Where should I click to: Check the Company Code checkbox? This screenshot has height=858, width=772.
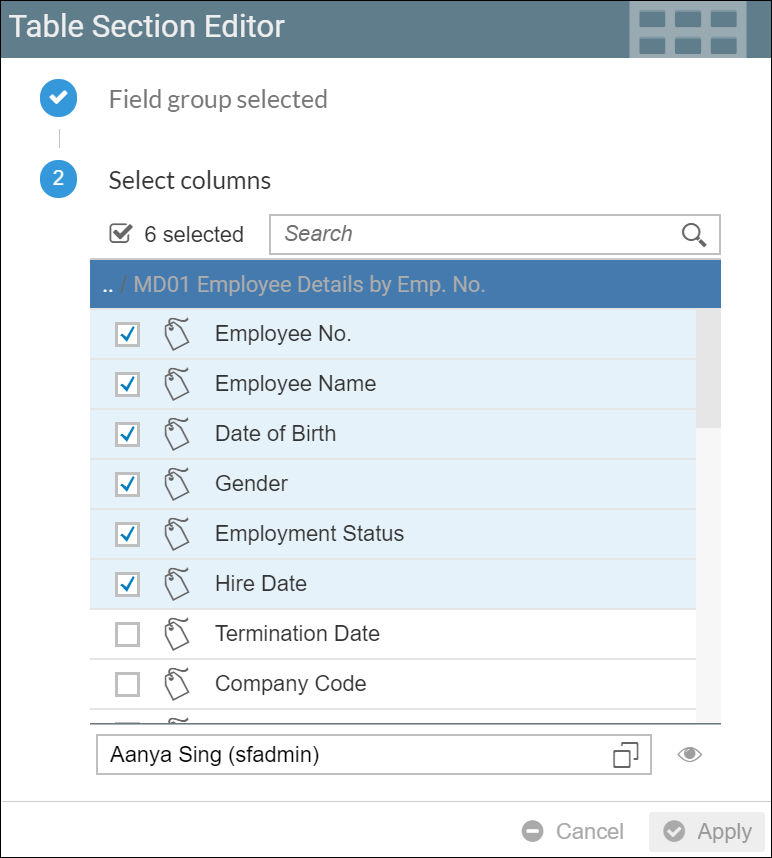click(x=127, y=684)
